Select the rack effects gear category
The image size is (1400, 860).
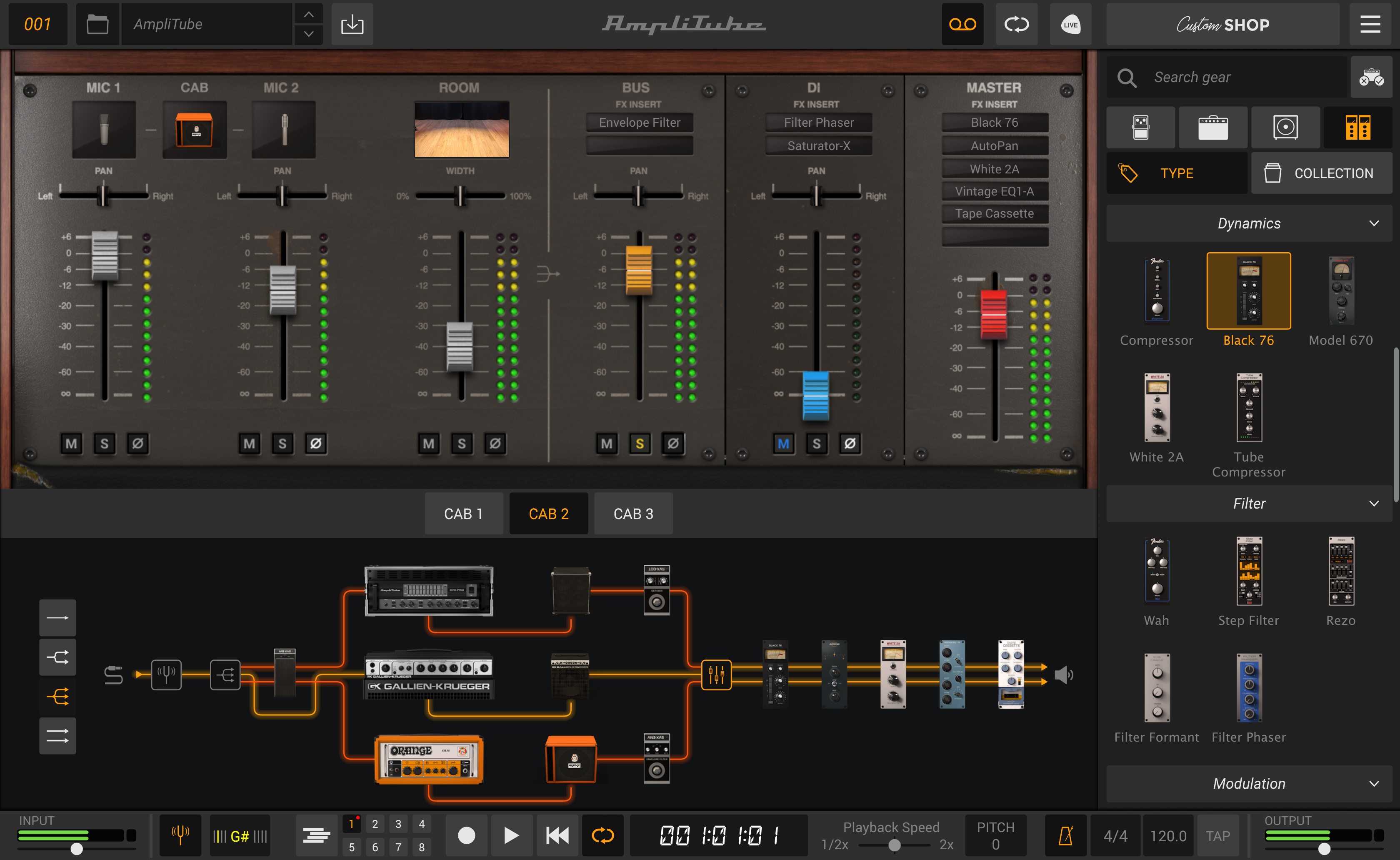(x=1357, y=127)
